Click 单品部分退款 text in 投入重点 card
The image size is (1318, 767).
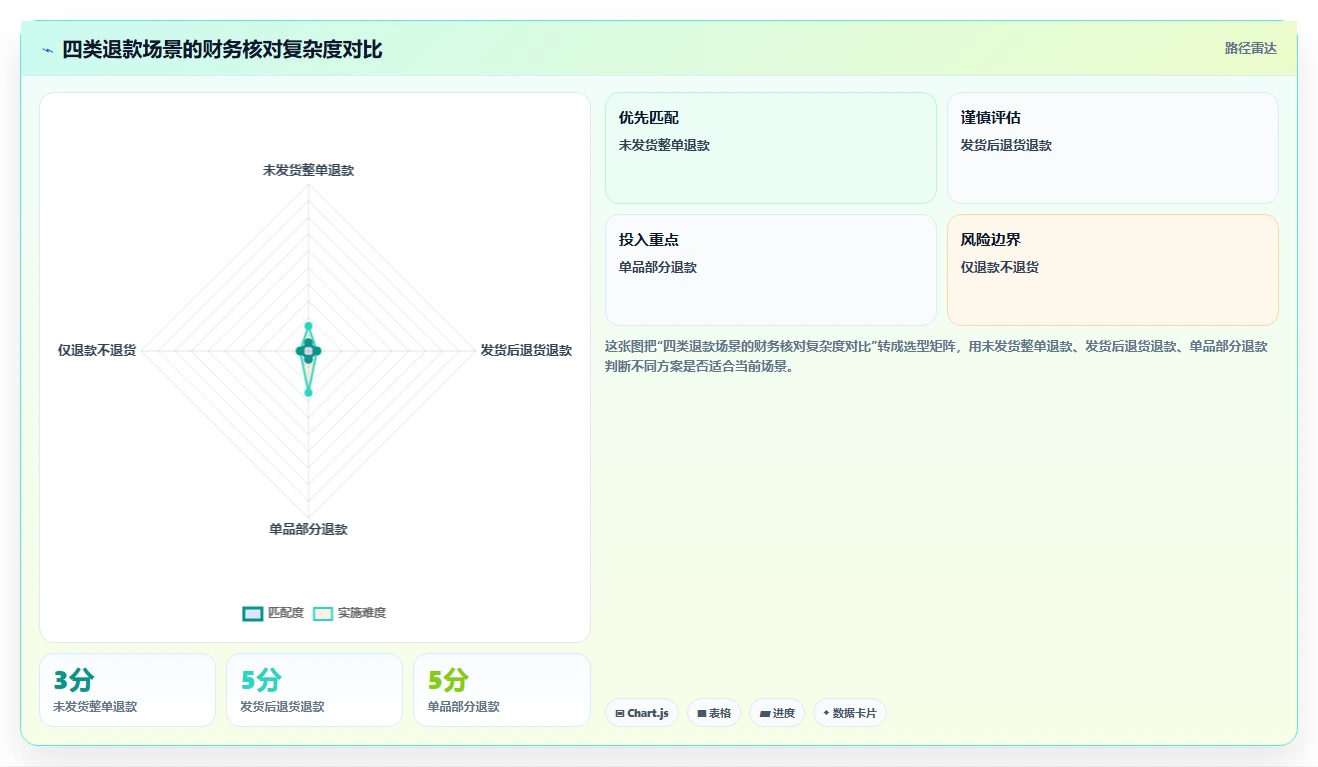pyautogui.click(x=658, y=267)
